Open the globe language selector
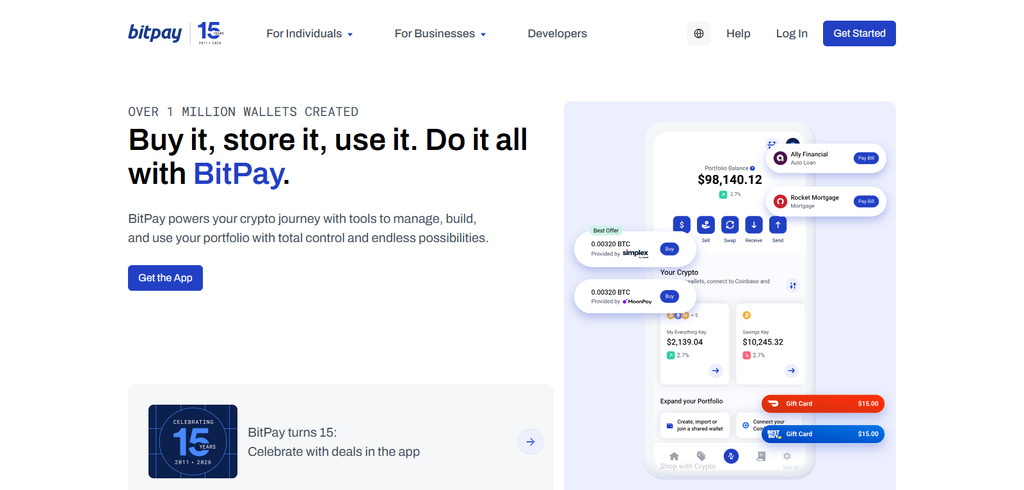Screen dimensions: 1024x490 pyautogui.click(x=699, y=33)
